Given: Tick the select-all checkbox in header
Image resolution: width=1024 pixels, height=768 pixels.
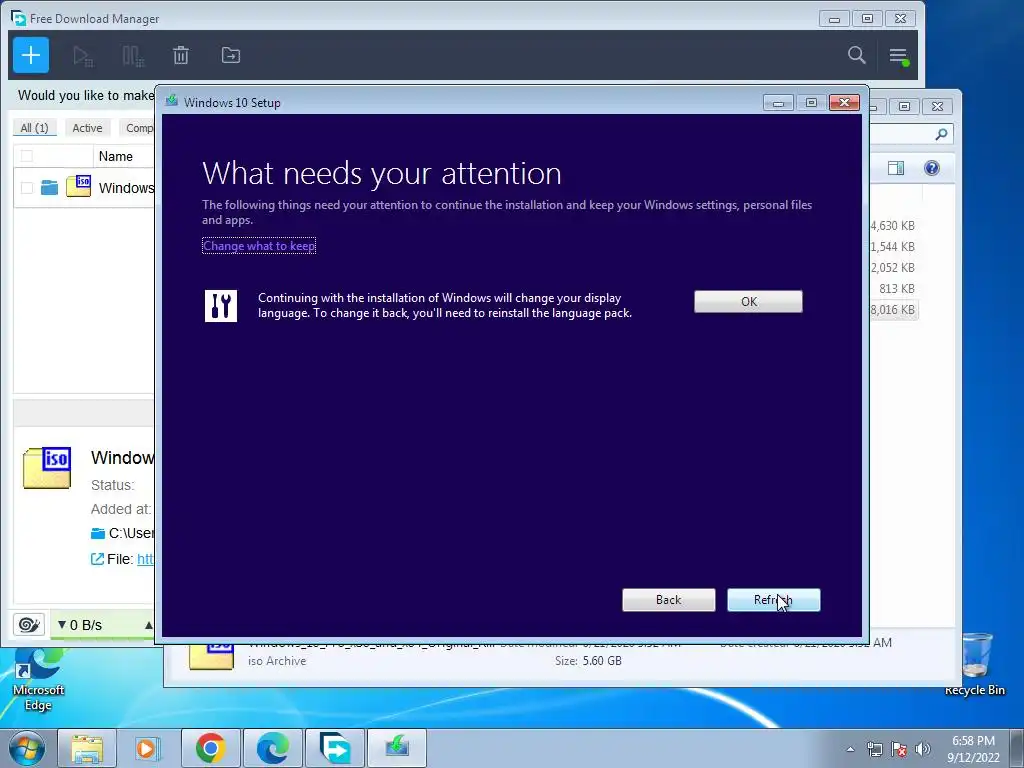Looking at the screenshot, I should (27, 156).
